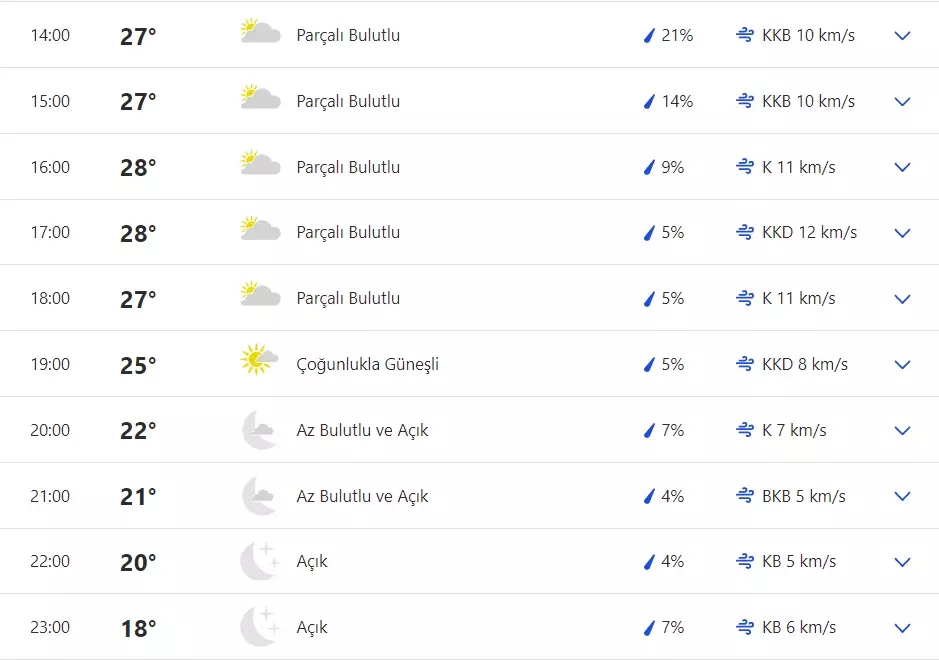The width and height of the screenshot is (939, 660).
Task: Click the KB 5 km/s wind reading
Action: [x=798, y=562]
